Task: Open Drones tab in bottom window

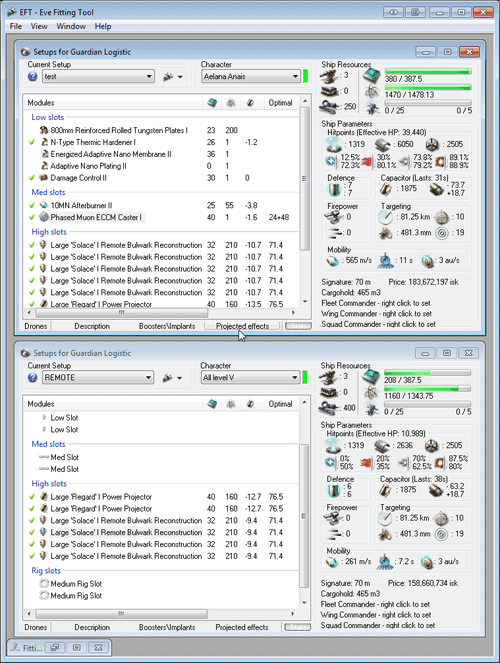Action: point(36,627)
